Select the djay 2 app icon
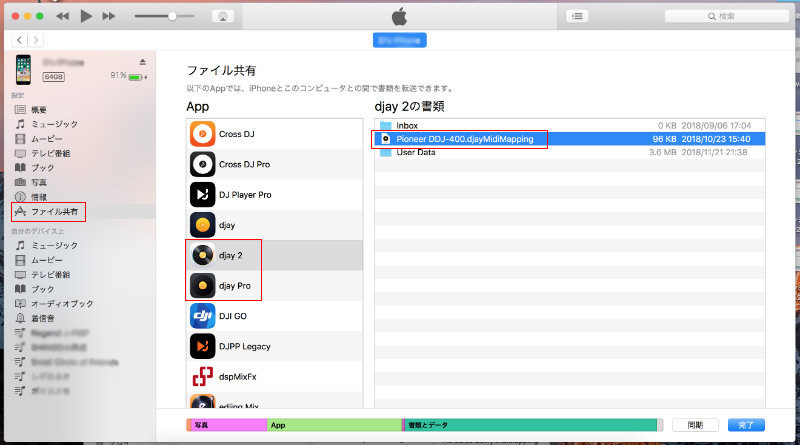The height and width of the screenshot is (445, 800). pyautogui.click(x=203, y=255)
